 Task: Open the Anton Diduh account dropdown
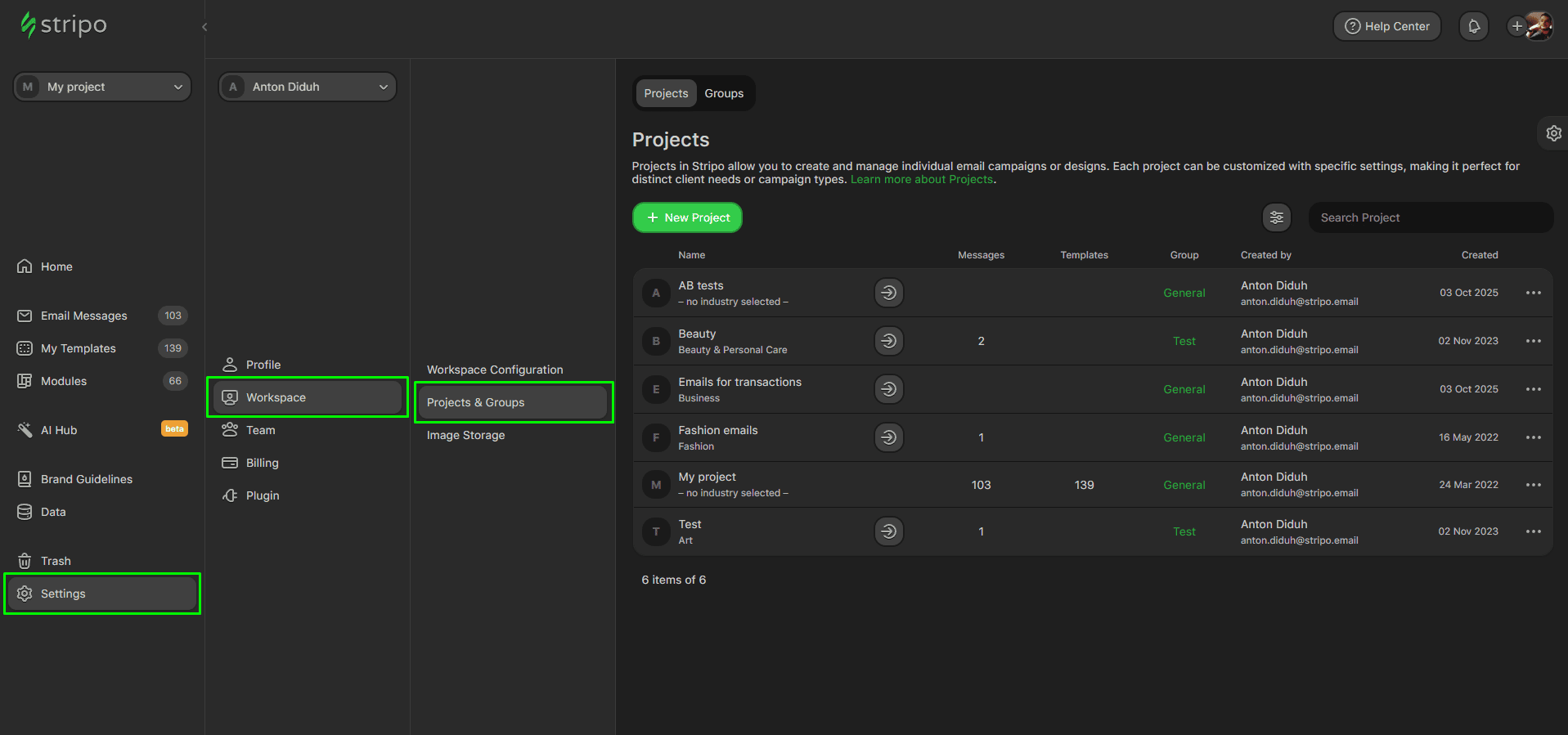coord(308,87)
